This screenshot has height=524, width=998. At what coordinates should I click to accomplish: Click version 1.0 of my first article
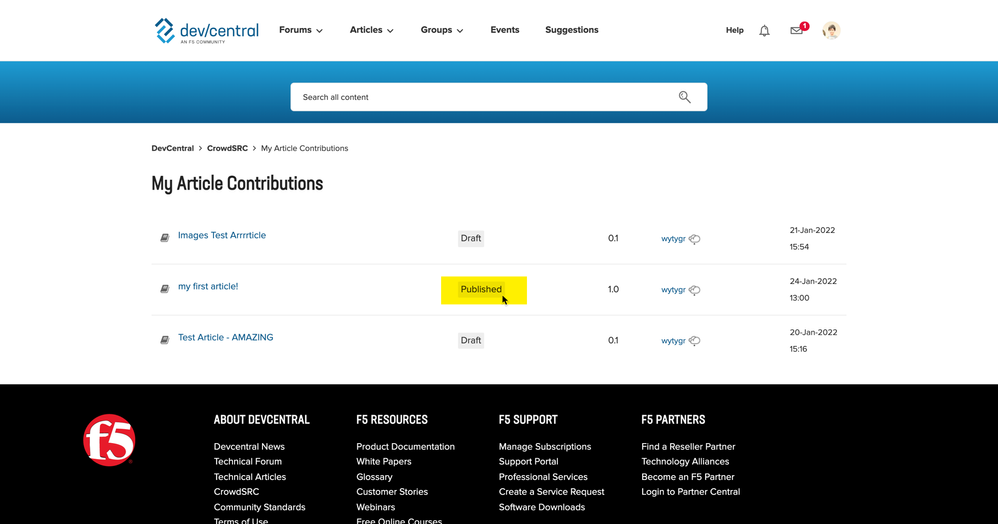coord(613,289)
